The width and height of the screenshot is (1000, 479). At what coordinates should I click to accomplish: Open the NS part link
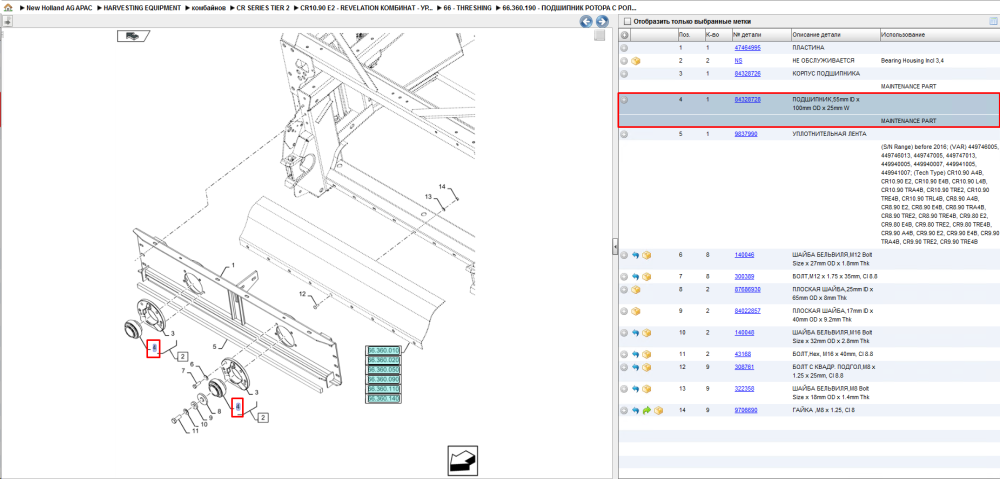pyautogui.click(x=739, y=61)
